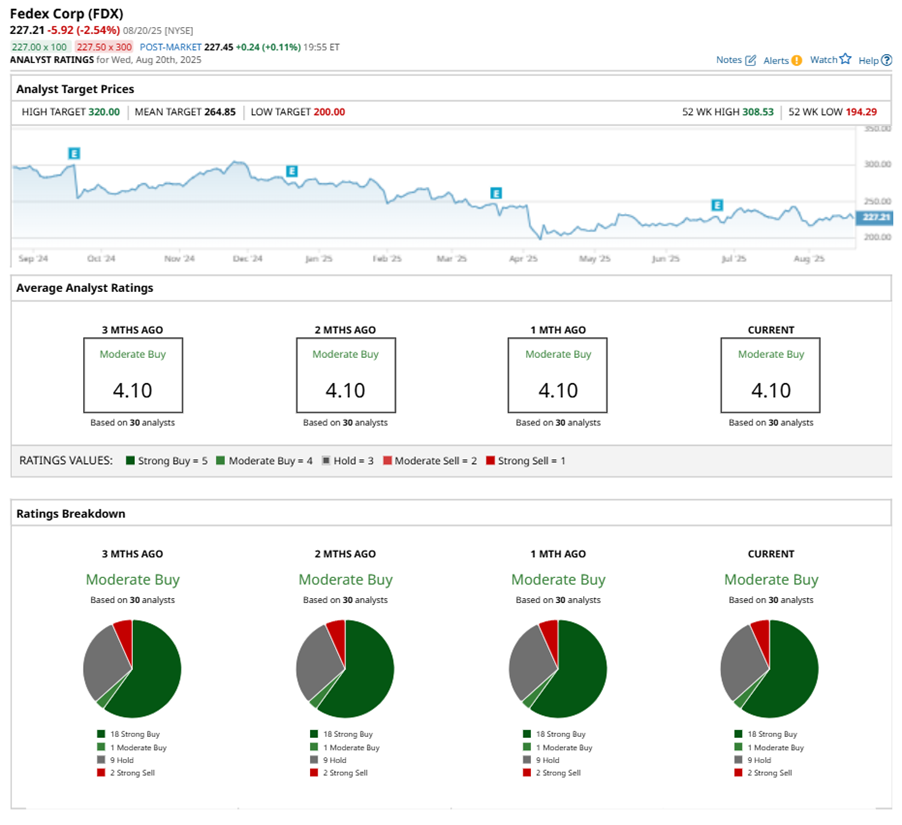Click the red swatch beside 2 Strong Sell under 2 MTHS AGO
Viewport: 902px width, 825px height.
coord(314,773)
